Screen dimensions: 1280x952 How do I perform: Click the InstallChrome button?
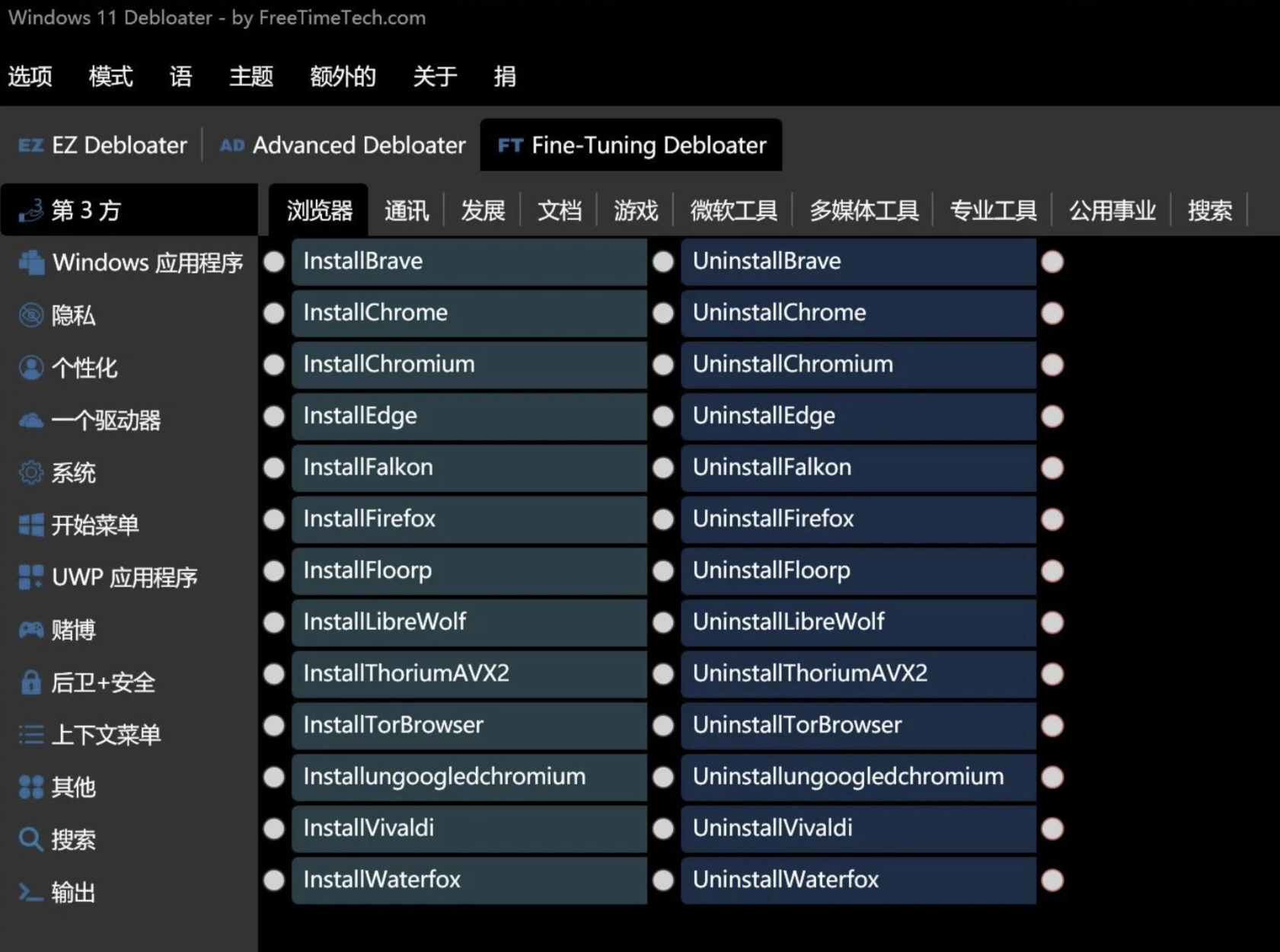(469, 313)
